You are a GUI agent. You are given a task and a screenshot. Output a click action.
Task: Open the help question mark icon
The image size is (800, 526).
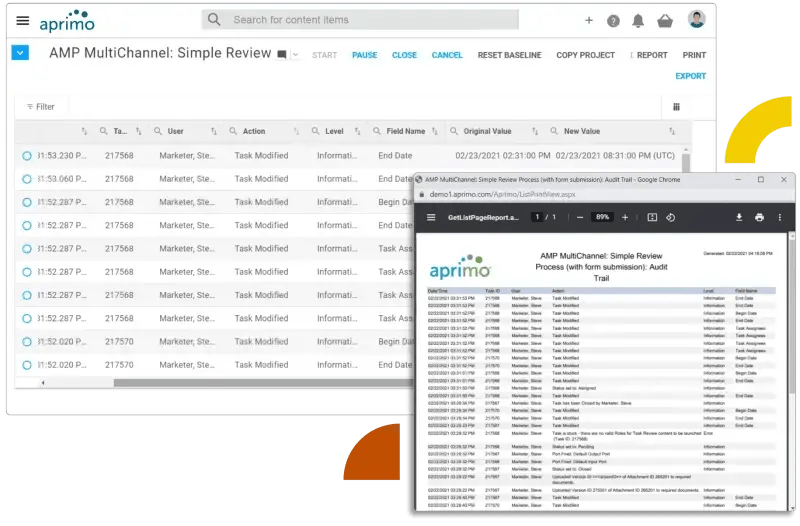click(613, 21)
